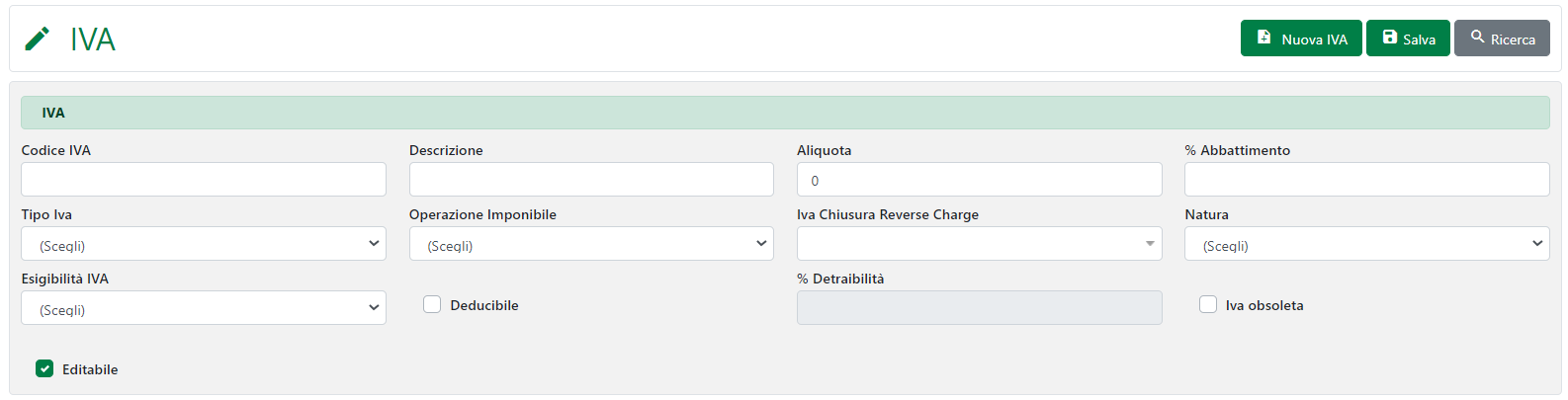Click the Aliquota input field
Screen dimensions: 1568x400
pyautogui.click(x=978, y=180)
